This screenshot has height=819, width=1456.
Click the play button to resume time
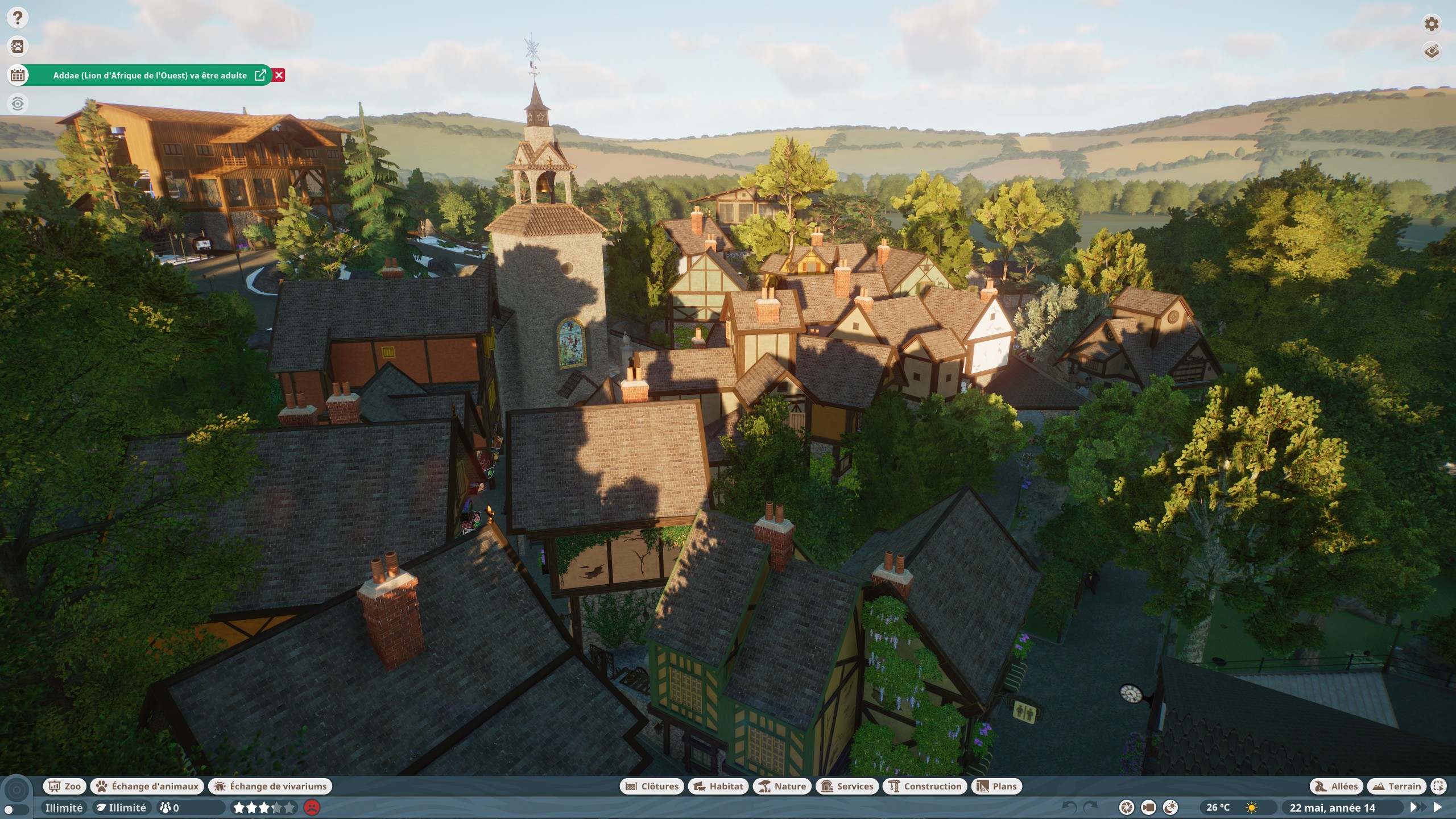[1438, 808]
